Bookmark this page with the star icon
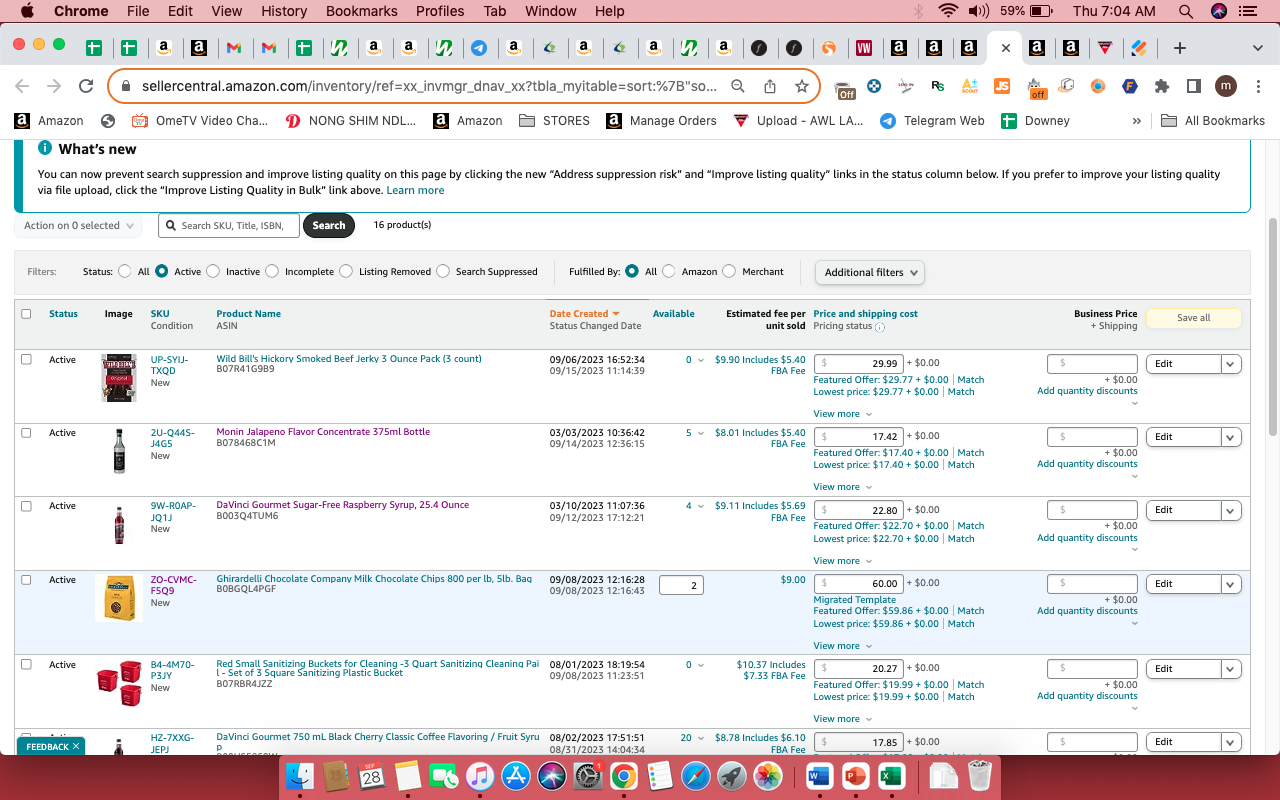The height and width of the screenshot is (800, 1280). pos(802,87)
